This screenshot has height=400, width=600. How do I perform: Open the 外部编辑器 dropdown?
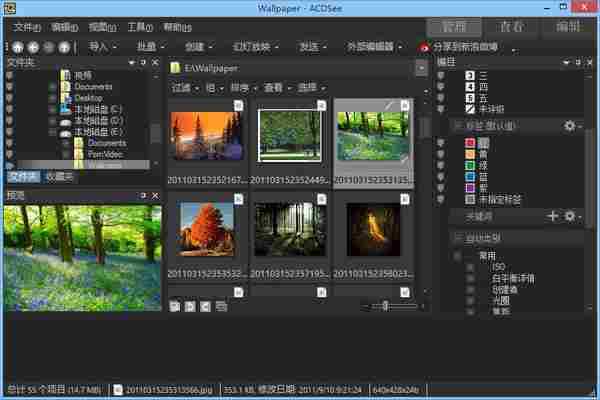click(374, 47)
